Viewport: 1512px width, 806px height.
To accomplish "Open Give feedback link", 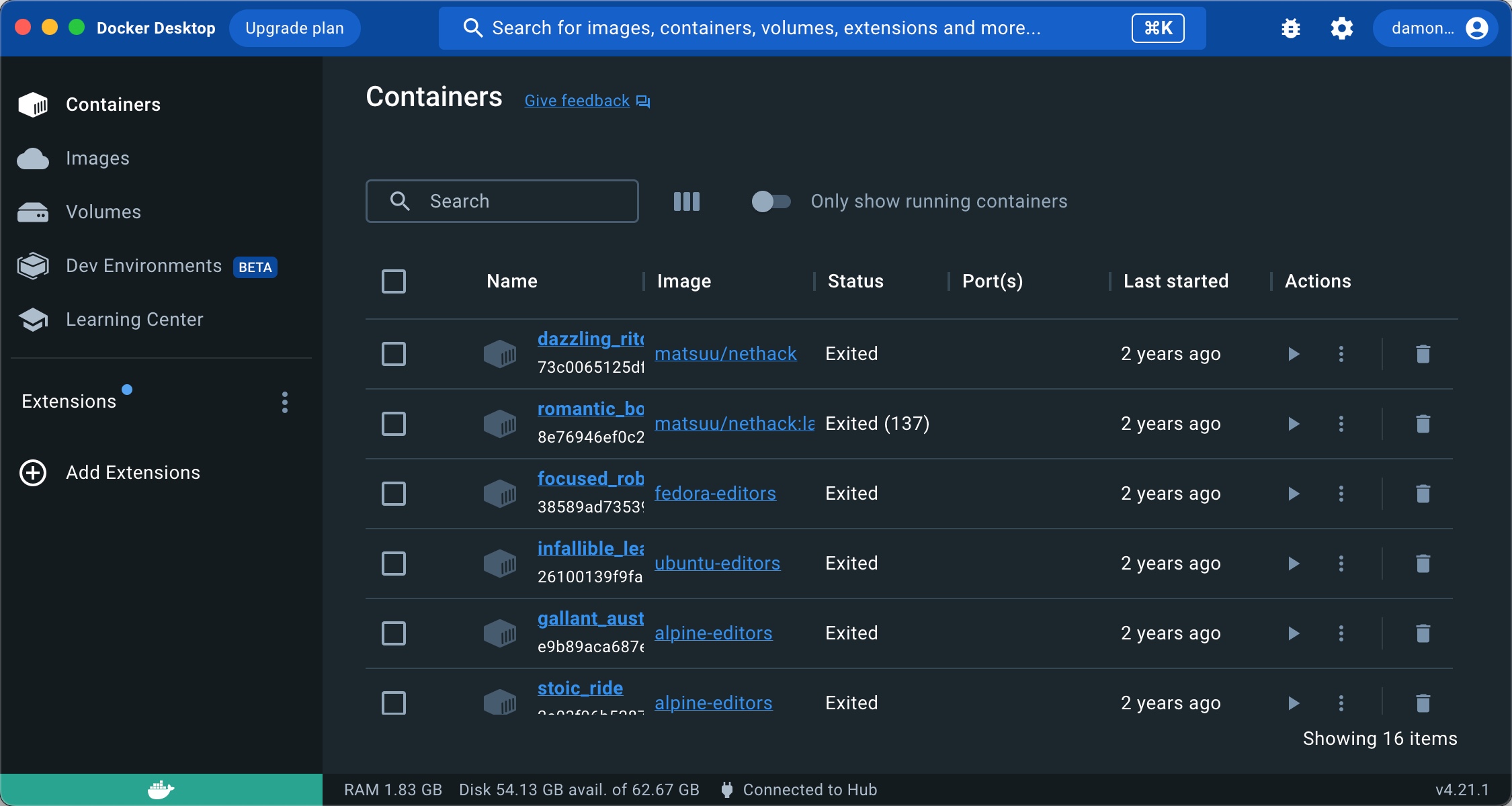I will click(577, 101).
